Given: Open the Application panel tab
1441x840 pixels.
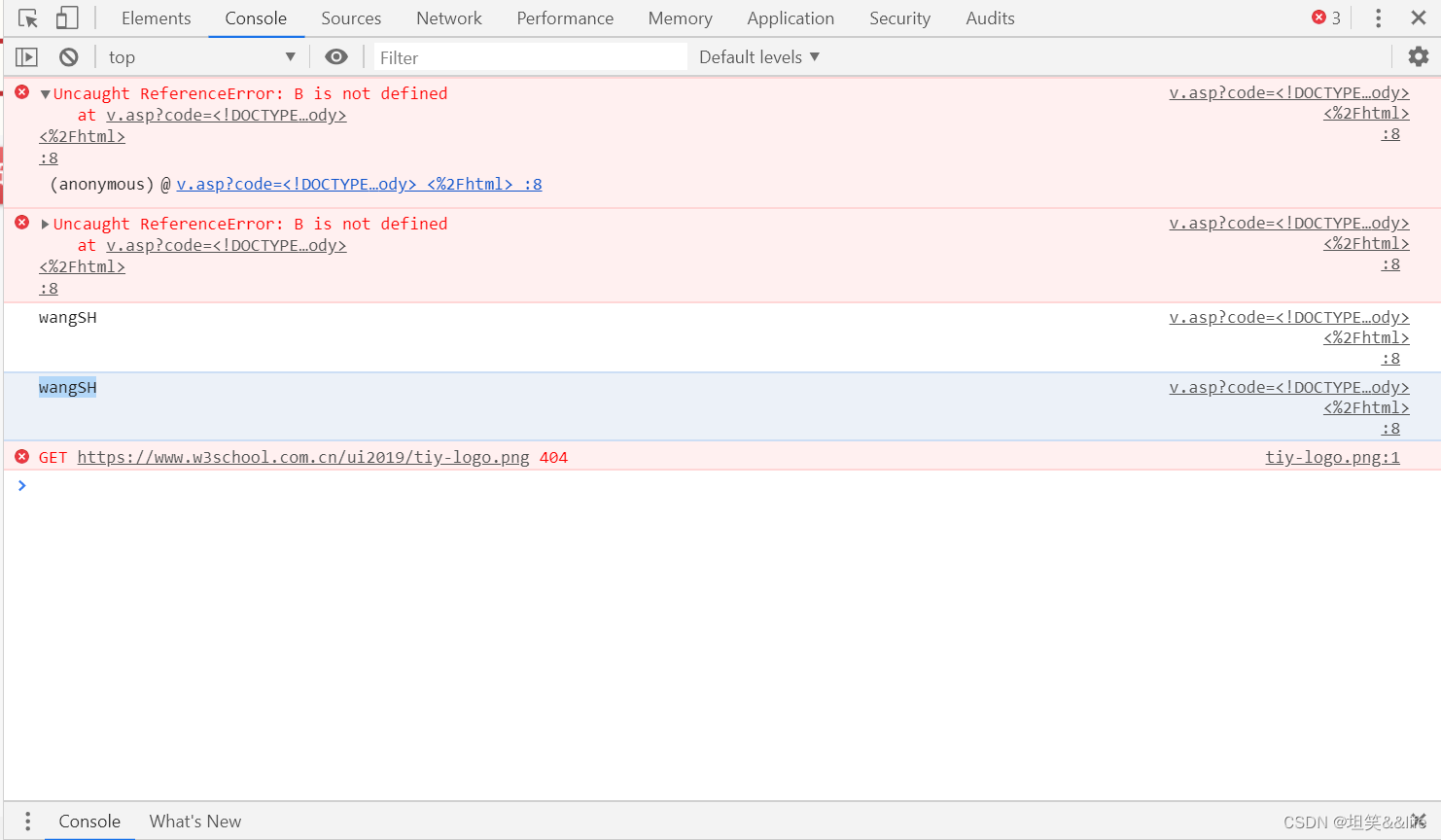Looking at the screenshot, I should (x=791, y=17).
